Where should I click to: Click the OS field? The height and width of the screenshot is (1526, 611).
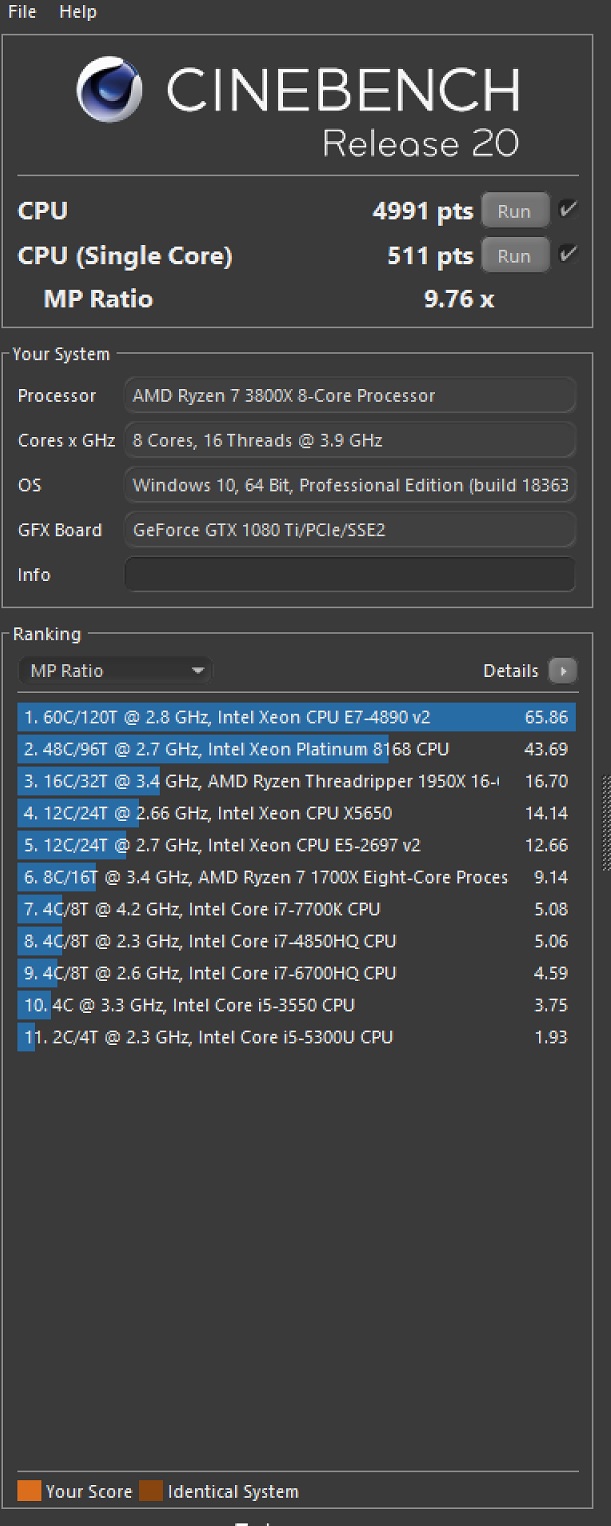(x=350, y=485)
